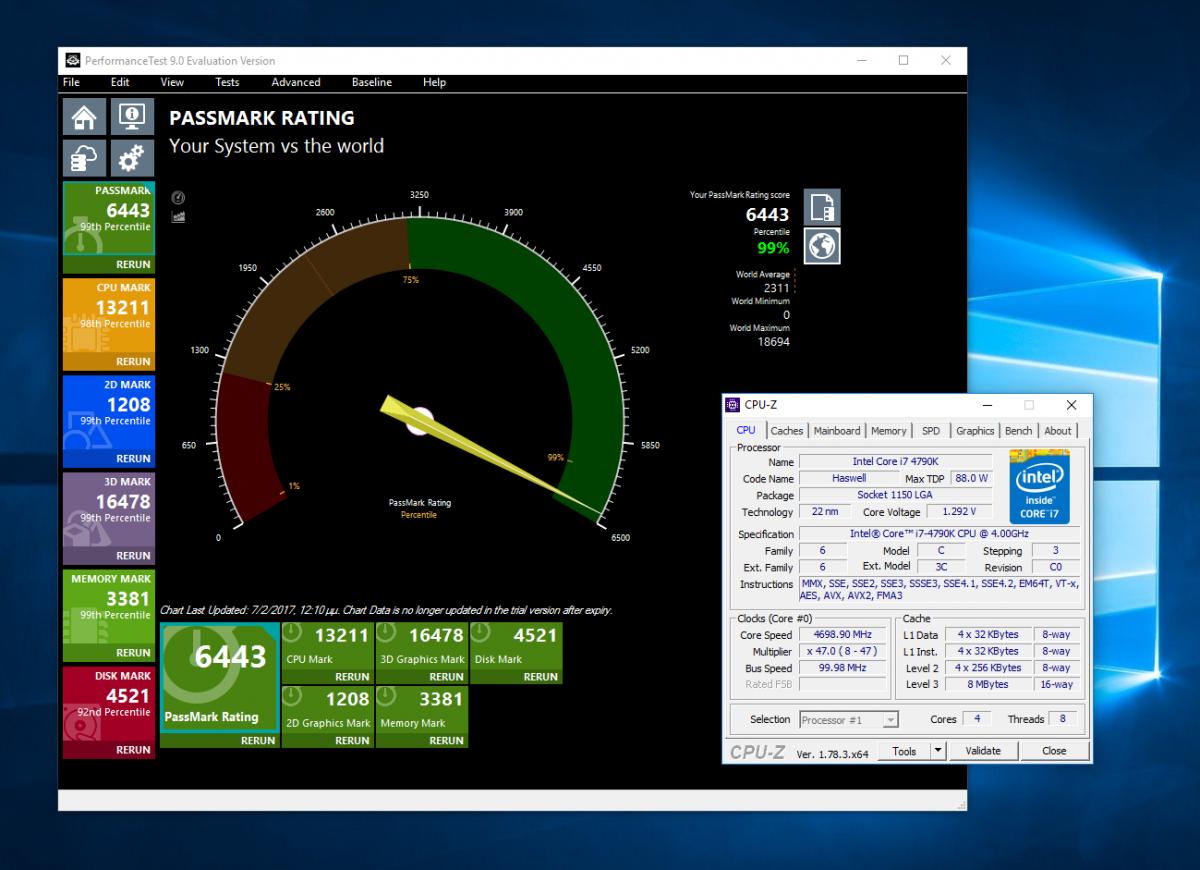Click the cloud baseline management icon
The width and height of the screenshot is (1200, 870).
(x=85, y=158)
